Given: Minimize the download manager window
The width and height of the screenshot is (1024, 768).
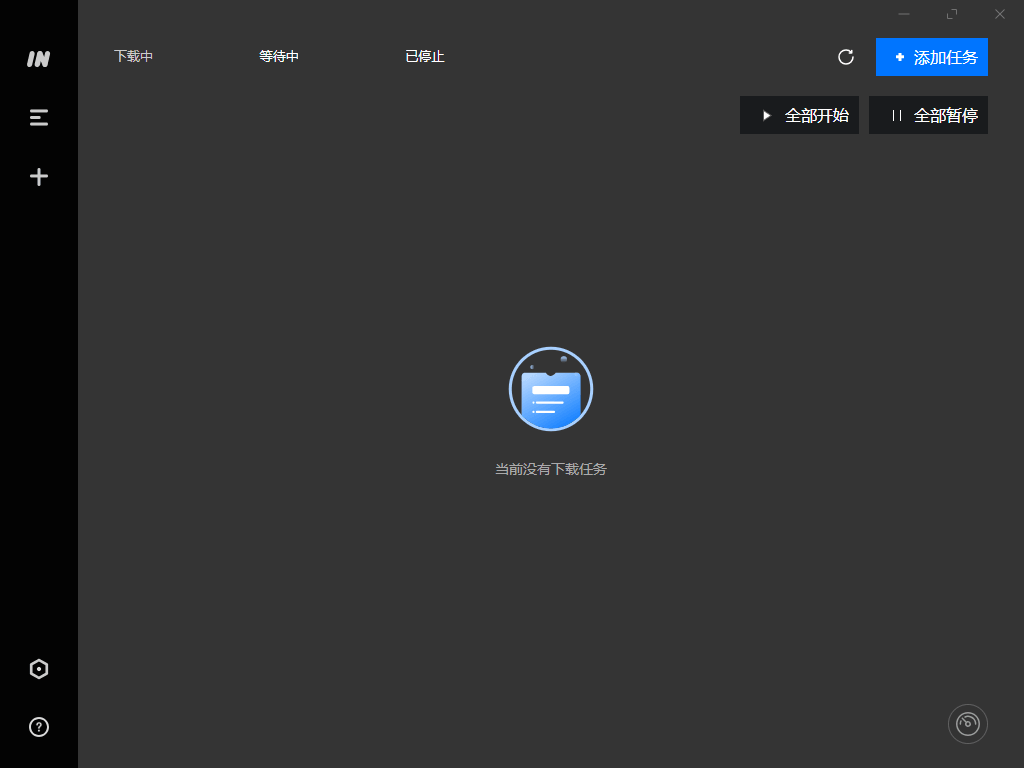Looking at the screenshot, I should (903, 14).
